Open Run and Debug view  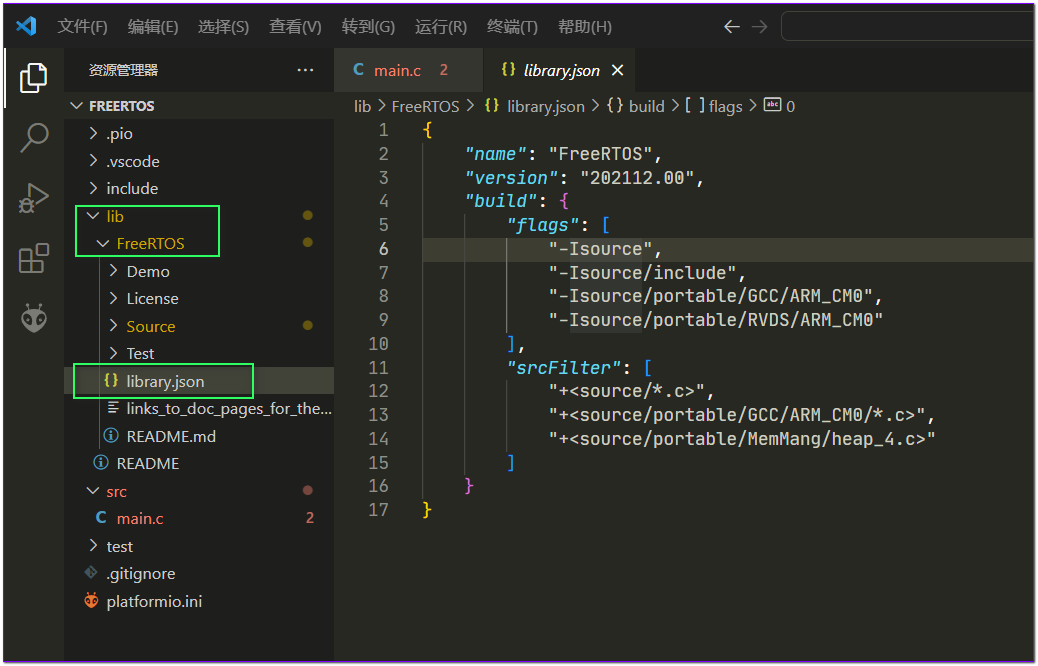(x=34, y=198)
